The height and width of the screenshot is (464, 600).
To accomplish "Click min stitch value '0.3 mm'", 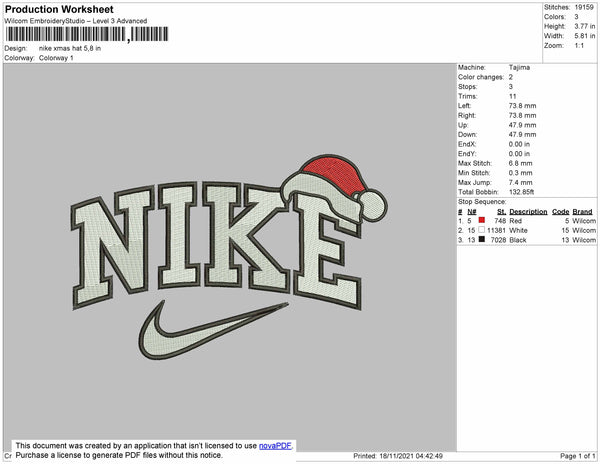I will pyautogui.click(x=520, y=173).
